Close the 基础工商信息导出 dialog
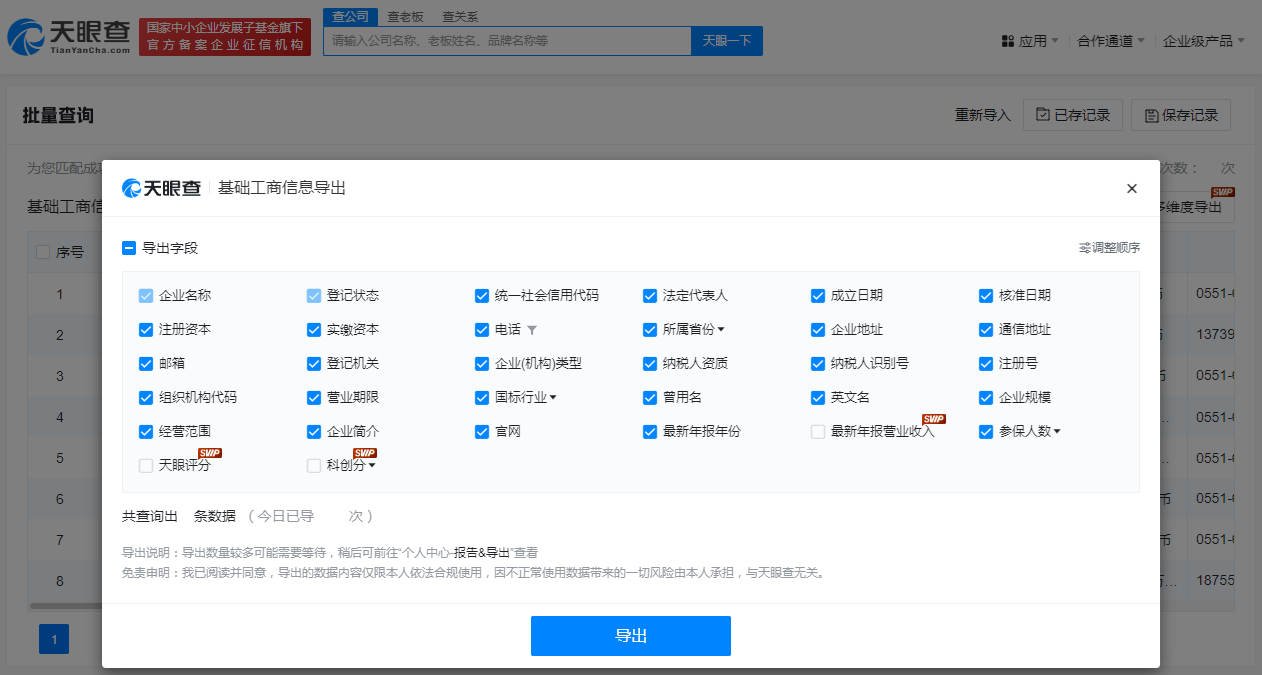The width and height of the screenshot is (1262, 675). point(1132,188)
